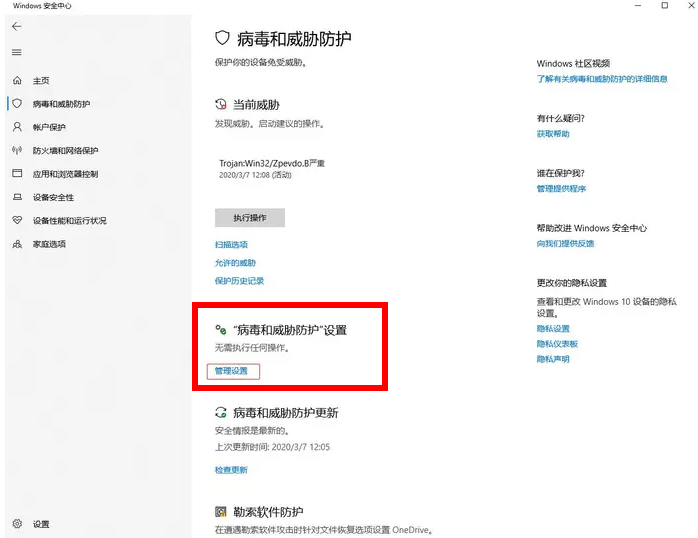
Task: Click the 勒索软件防护 heading
Action: point(268,512)
